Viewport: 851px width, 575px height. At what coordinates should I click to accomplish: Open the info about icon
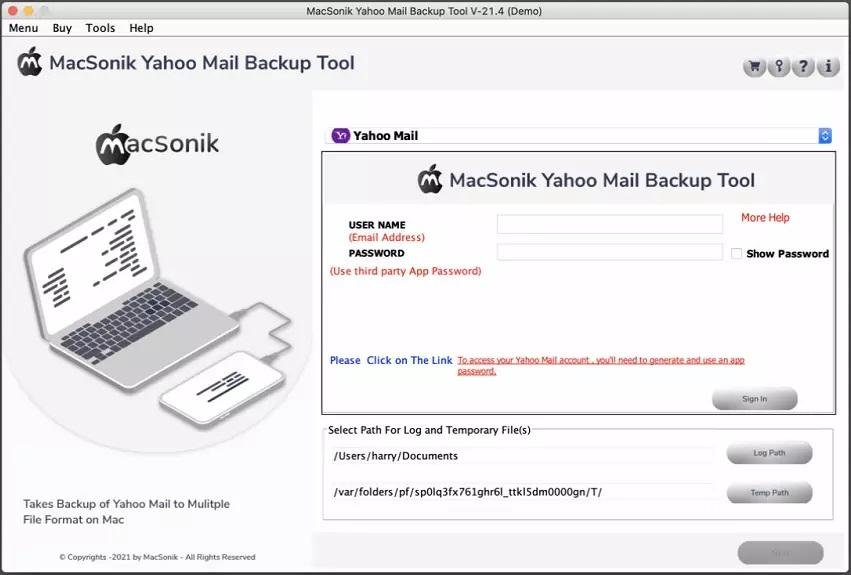(828, 67)
